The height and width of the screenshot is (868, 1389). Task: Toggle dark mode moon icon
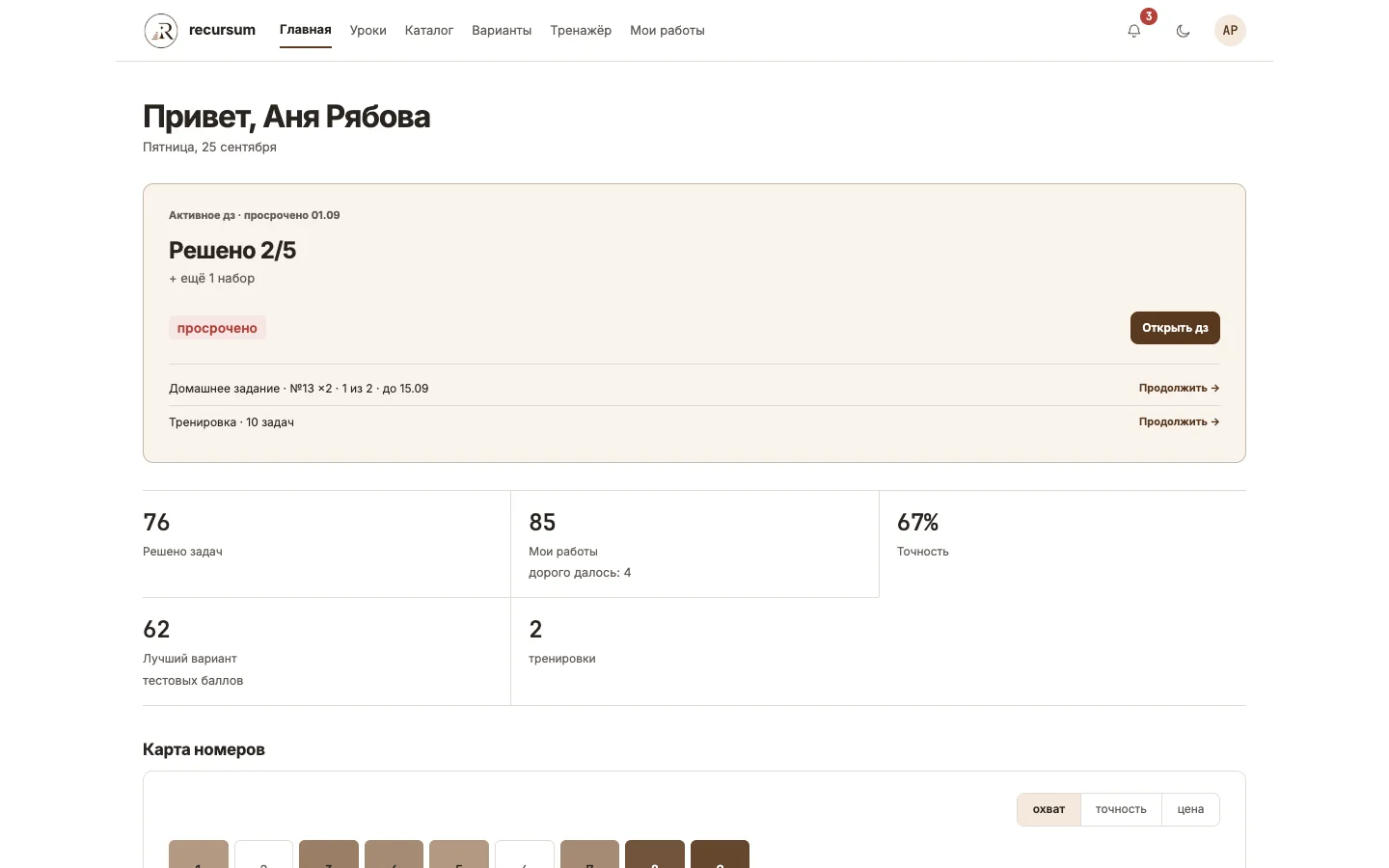[x=1183, y=31]
